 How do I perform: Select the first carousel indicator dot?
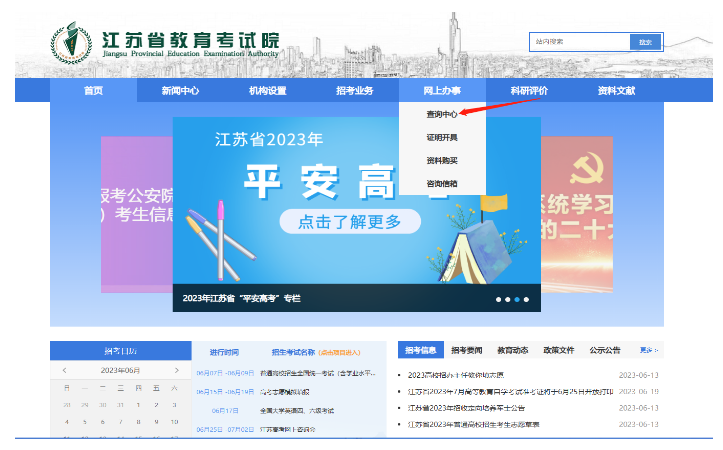[x=498, y=299]
